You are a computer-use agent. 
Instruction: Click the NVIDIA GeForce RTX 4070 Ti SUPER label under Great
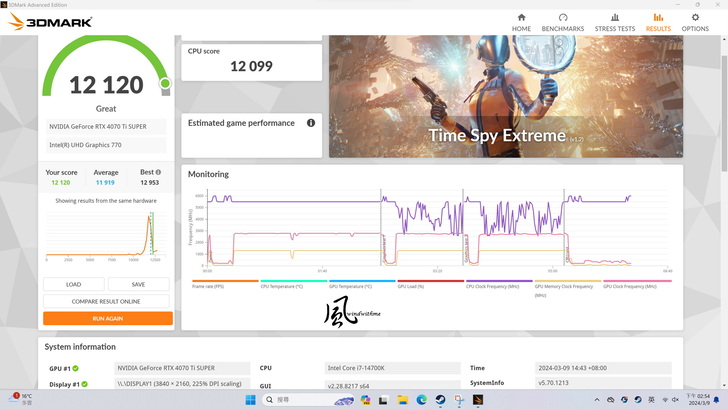[x=106, y=126]
